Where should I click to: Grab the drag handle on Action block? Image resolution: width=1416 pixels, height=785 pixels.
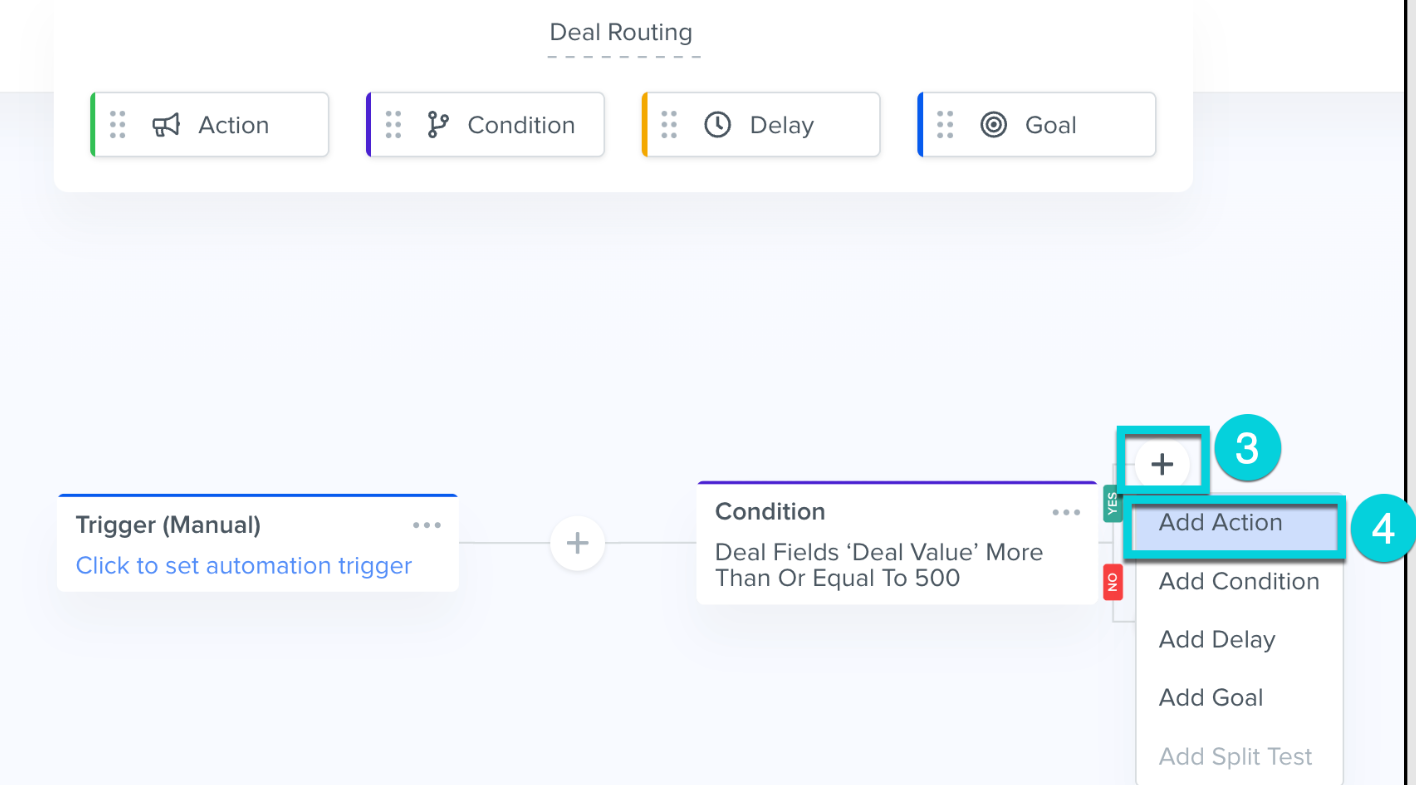point(118,125)
